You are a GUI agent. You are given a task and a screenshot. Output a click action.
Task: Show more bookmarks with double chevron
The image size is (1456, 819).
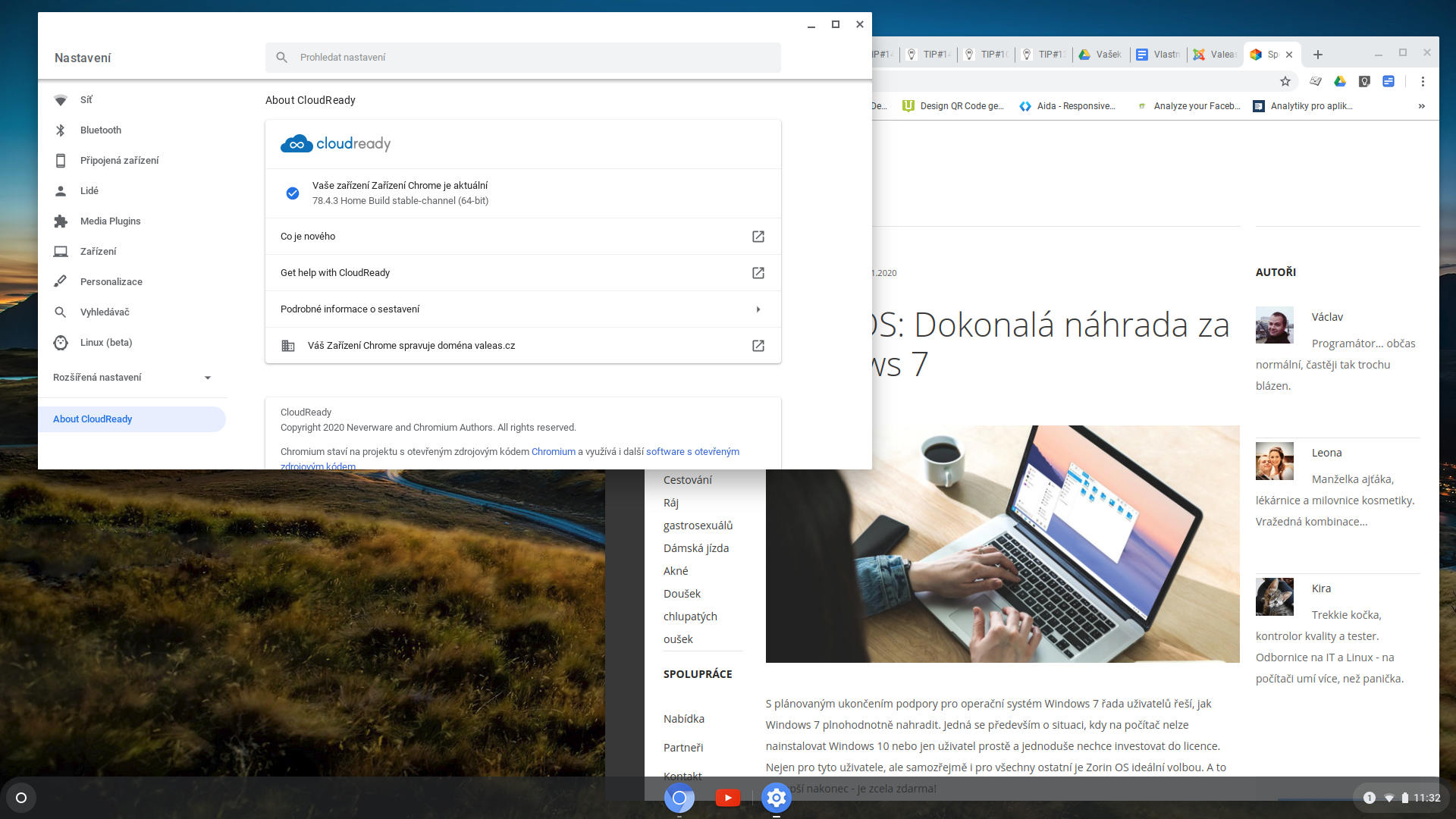(x=1422, y=106)
